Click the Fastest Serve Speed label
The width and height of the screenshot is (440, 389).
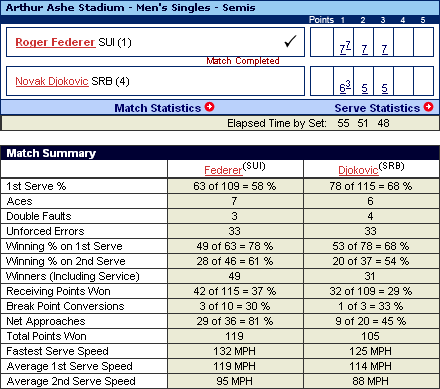[57, 351]
